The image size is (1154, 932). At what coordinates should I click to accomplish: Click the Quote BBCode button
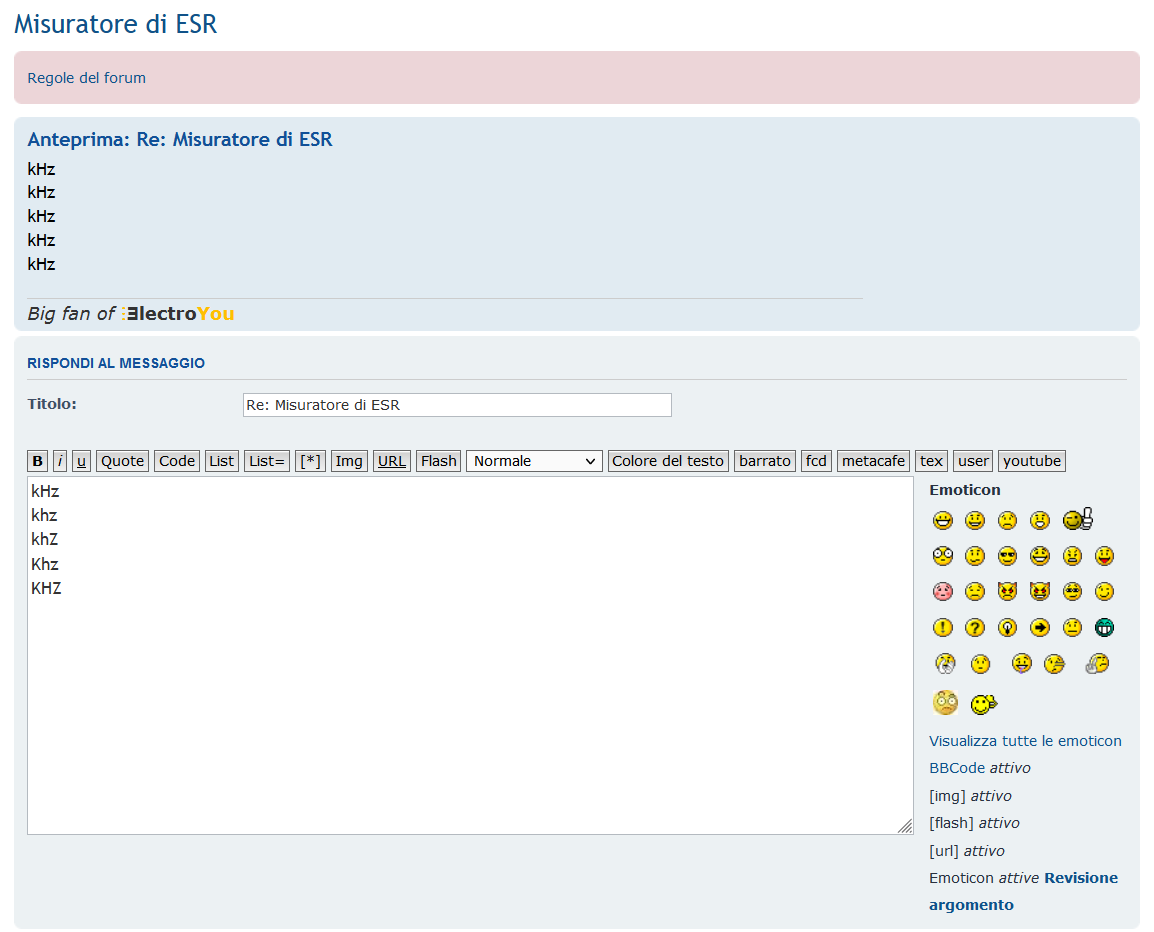pyautogui.click(x=122, y=461)
